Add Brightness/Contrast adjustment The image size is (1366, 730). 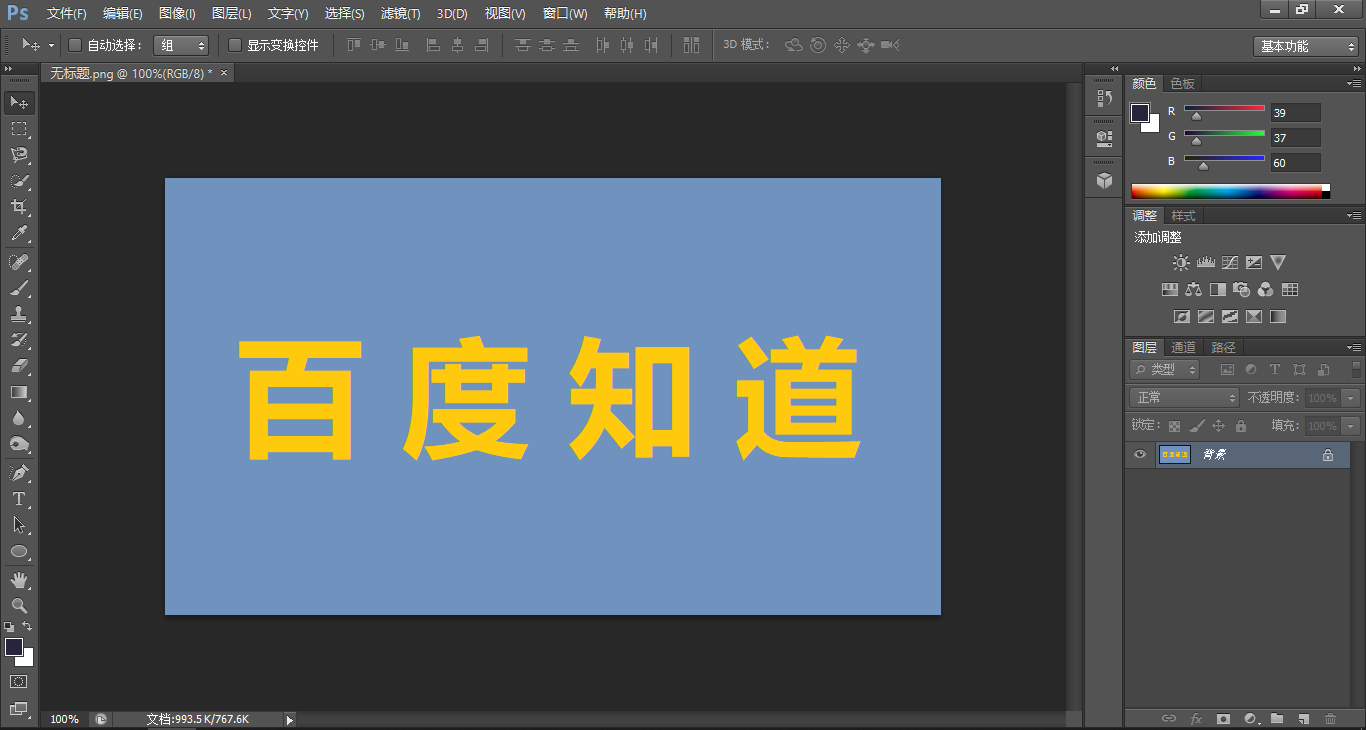coord(1181,263)
